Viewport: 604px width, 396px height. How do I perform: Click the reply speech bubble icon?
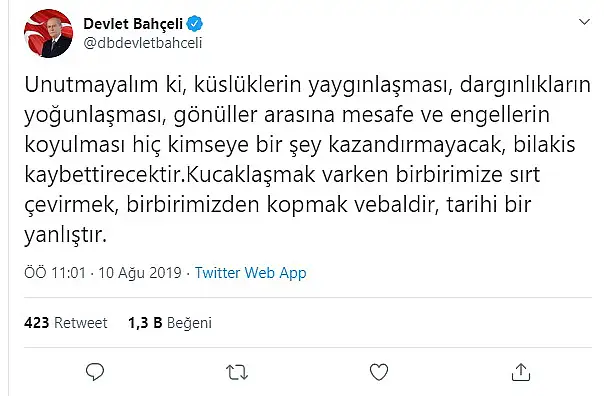coord(95,372)
